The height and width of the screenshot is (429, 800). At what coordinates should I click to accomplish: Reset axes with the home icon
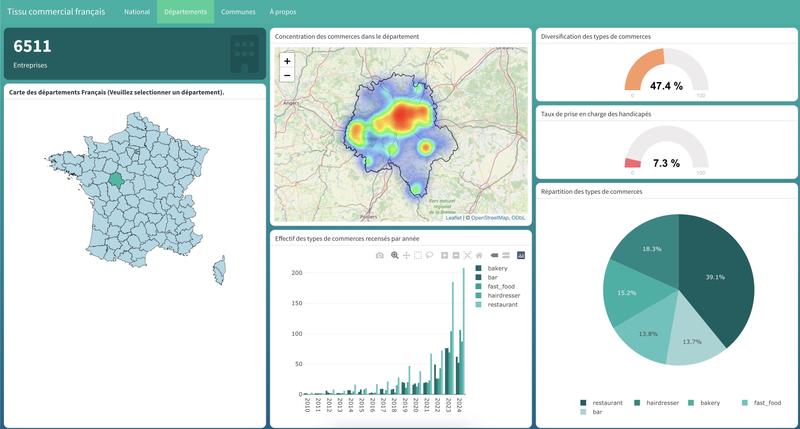(x=479, y=255)
